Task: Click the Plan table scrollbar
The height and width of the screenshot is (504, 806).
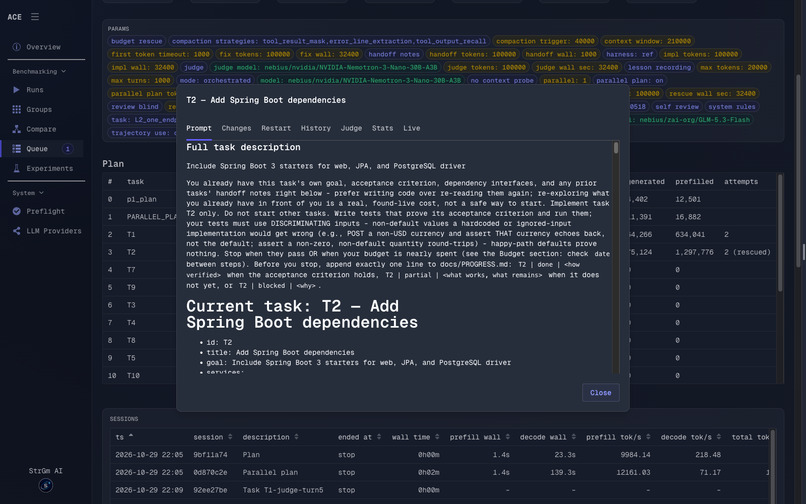Action: click(x=780, y=231)
